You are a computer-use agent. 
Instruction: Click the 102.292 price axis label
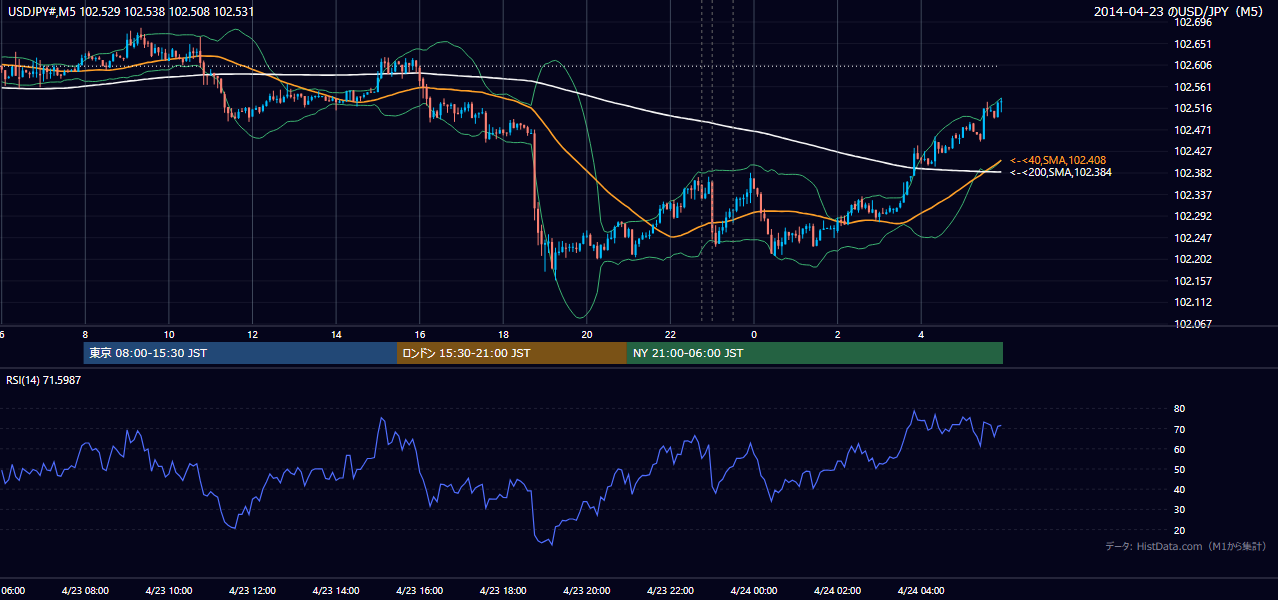(x=1192, y=216)
